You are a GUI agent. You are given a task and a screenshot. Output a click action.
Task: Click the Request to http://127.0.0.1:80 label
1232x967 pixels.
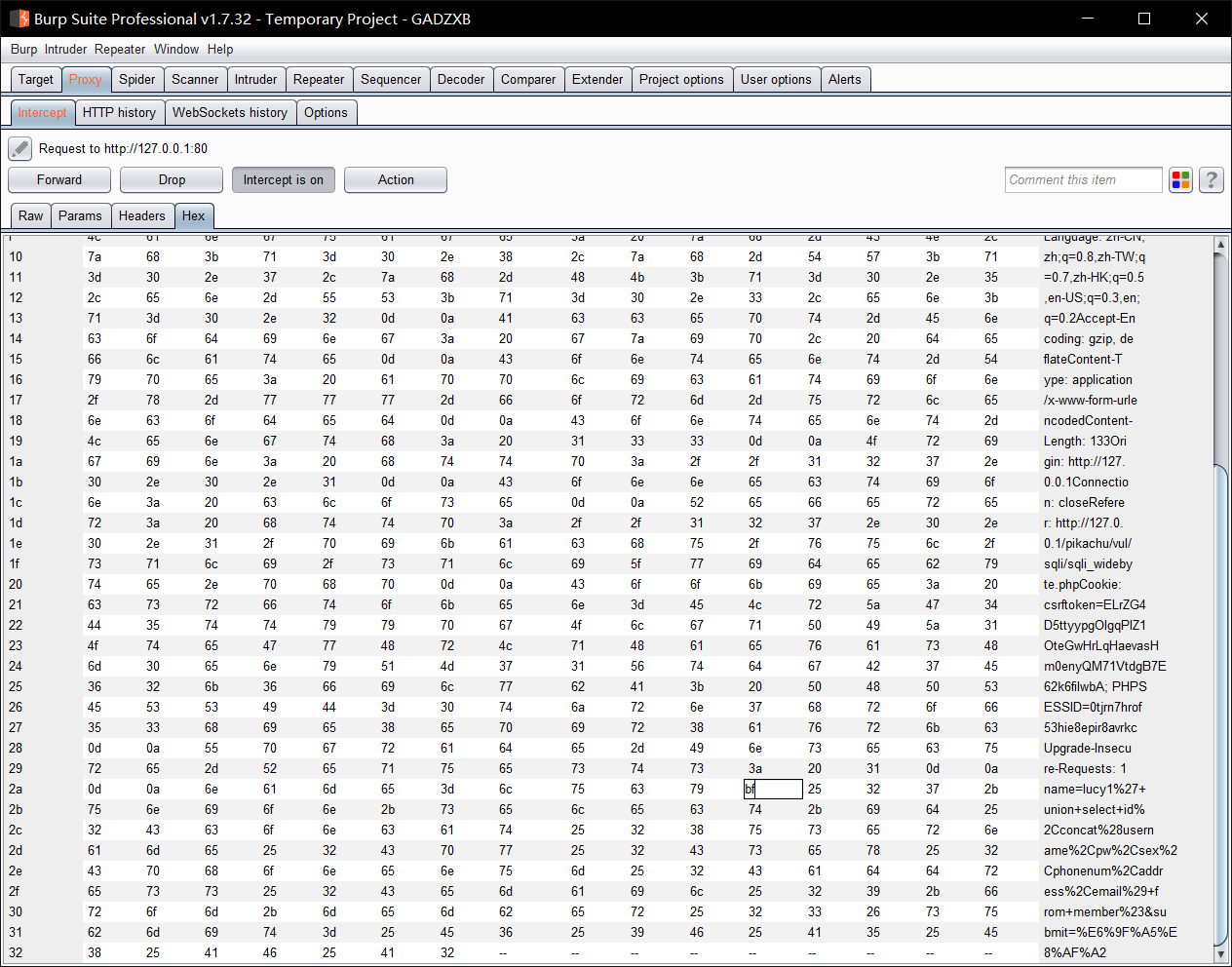pyautogui.click(x=123, y=148)
